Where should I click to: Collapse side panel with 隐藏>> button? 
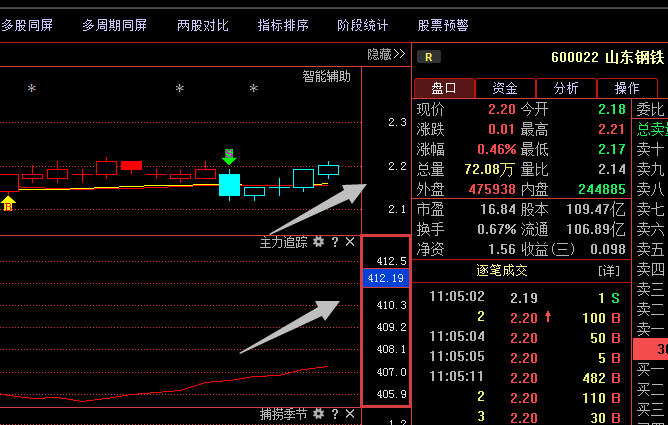386,54
